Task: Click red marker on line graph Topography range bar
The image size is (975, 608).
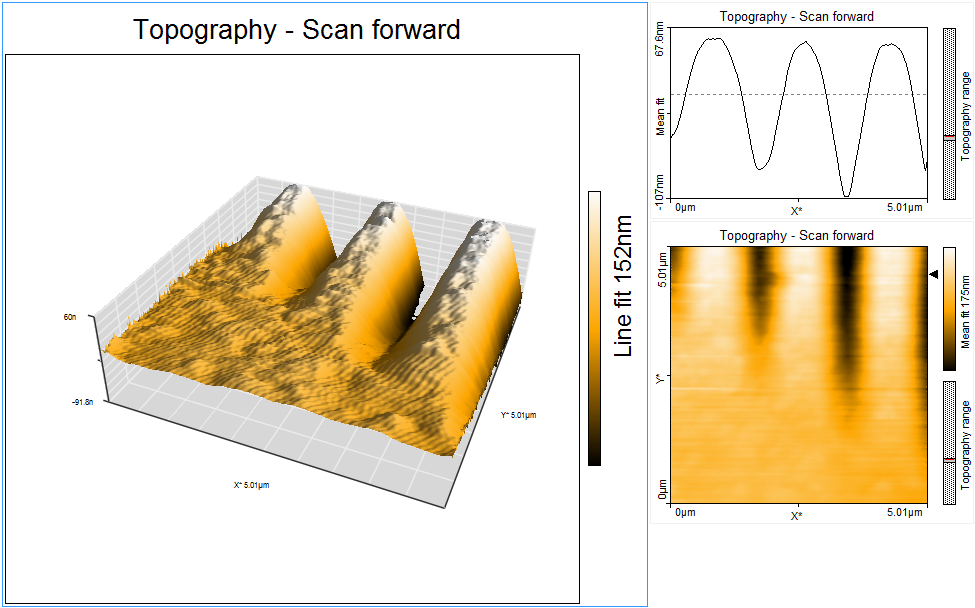Action: (949, 137)
